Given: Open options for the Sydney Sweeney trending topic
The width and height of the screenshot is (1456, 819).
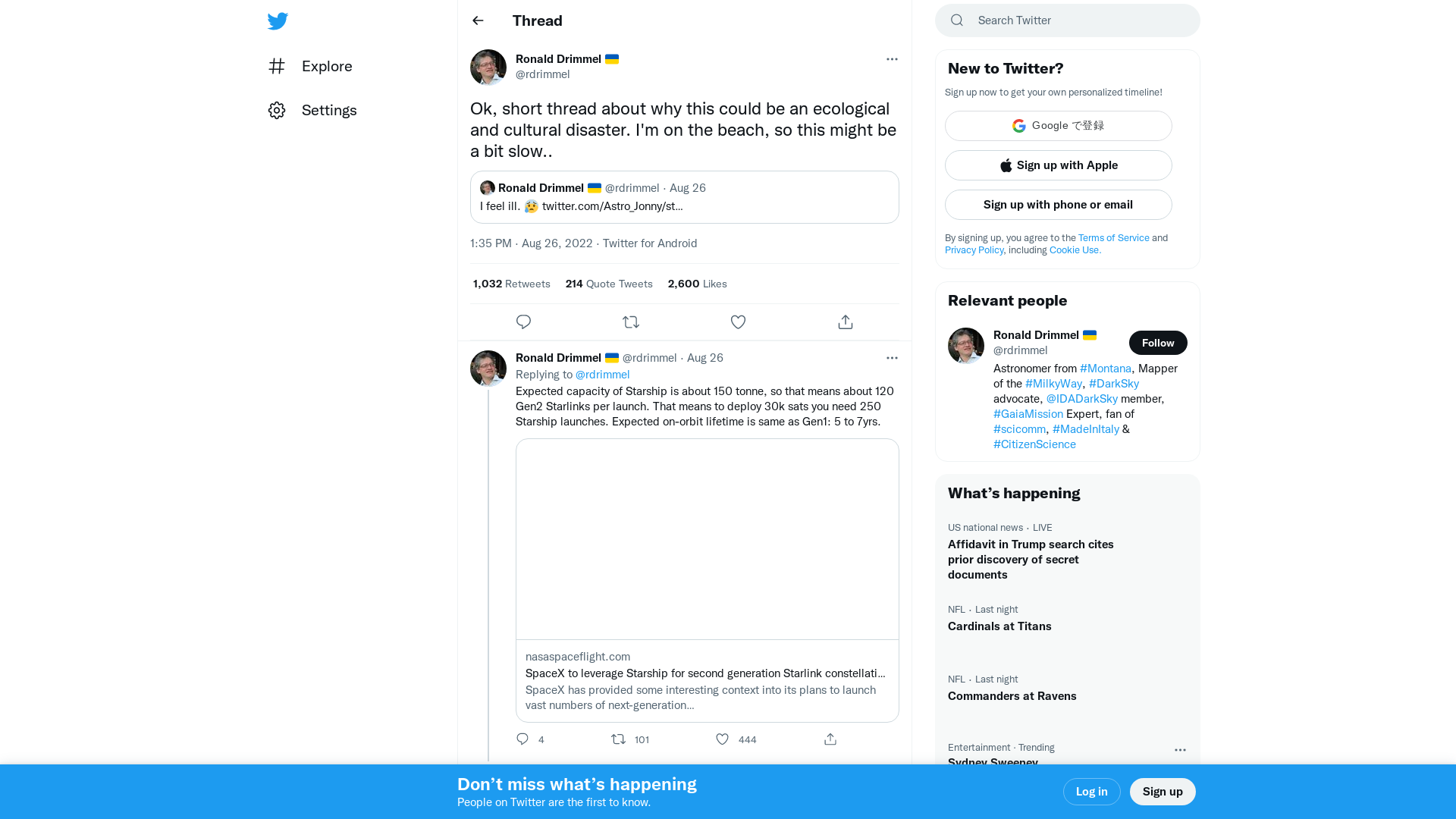Looking at the screenshot, I should click(x=1179, y=750).
